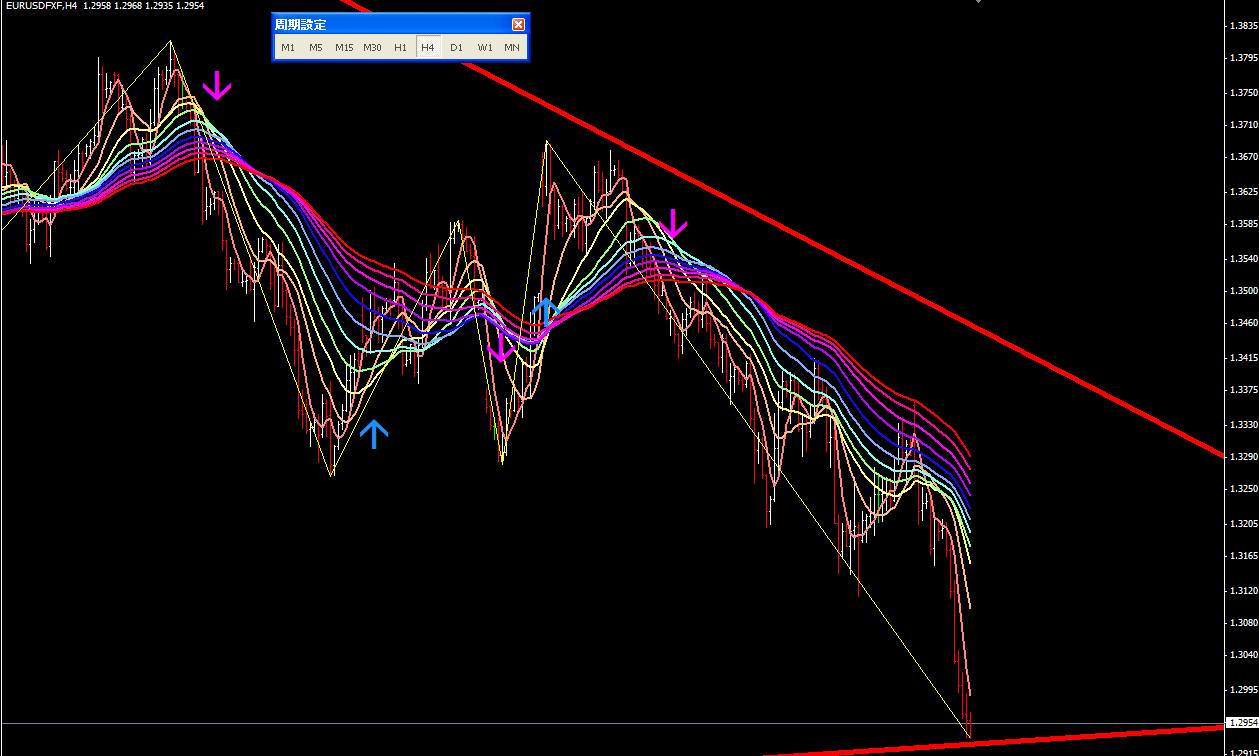Image resolution: width=1259 pixels, height=756 pixels.
Task: Click the current price tag 1.2954
Action: 1242,722
